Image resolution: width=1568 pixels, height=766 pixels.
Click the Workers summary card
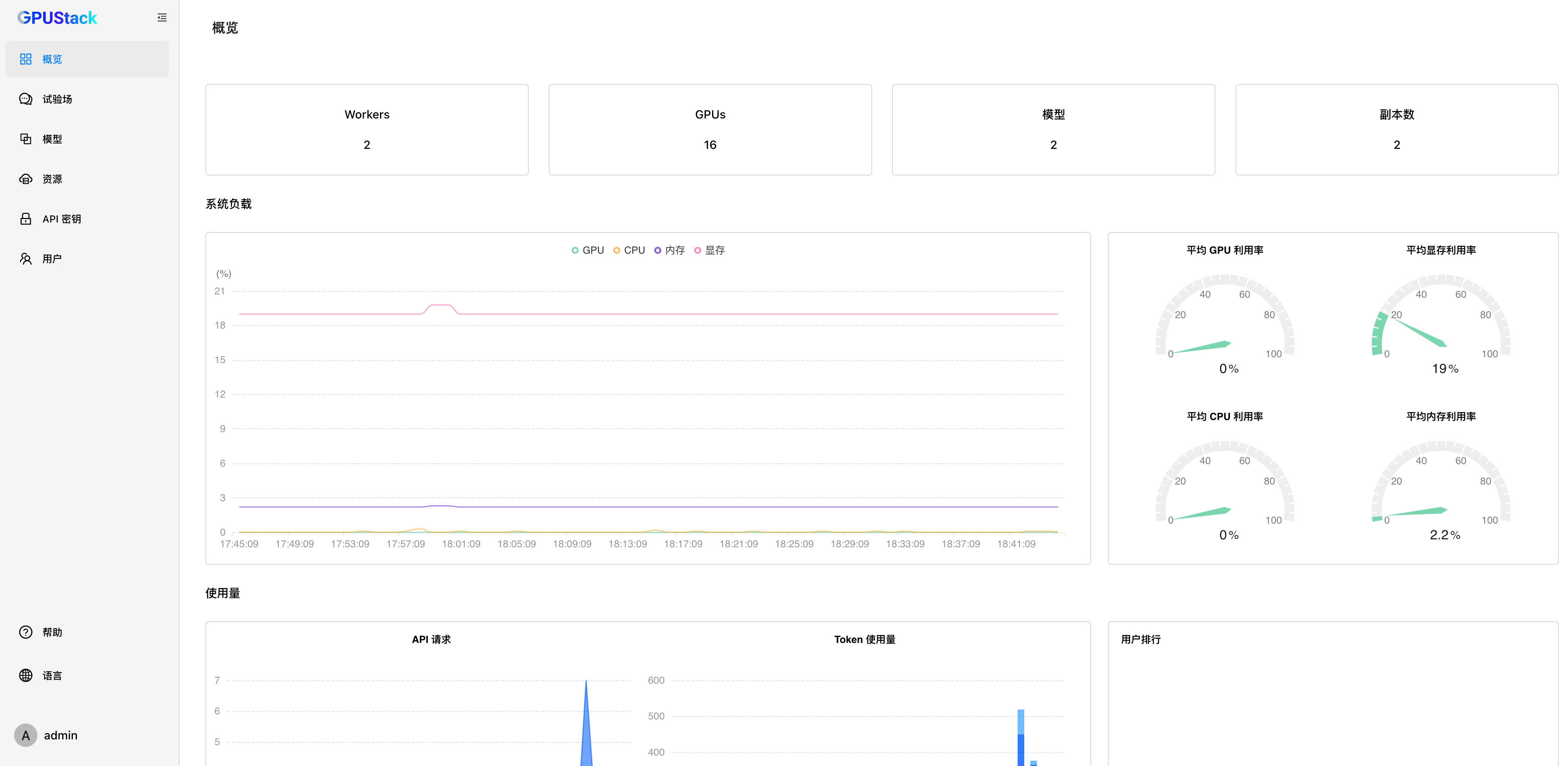367,130
